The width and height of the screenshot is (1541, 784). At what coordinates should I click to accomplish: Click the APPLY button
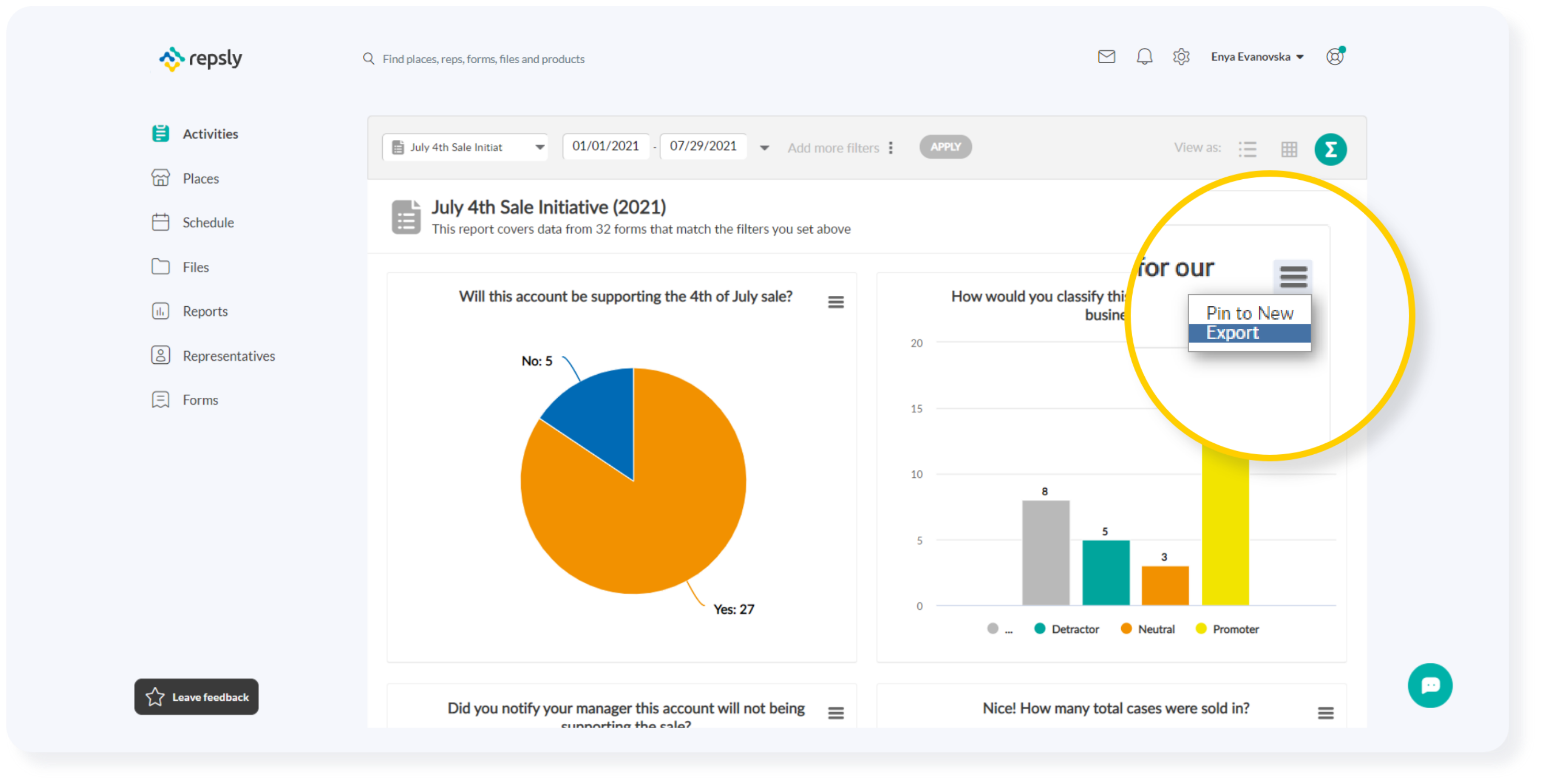click(x=945, y=146)
